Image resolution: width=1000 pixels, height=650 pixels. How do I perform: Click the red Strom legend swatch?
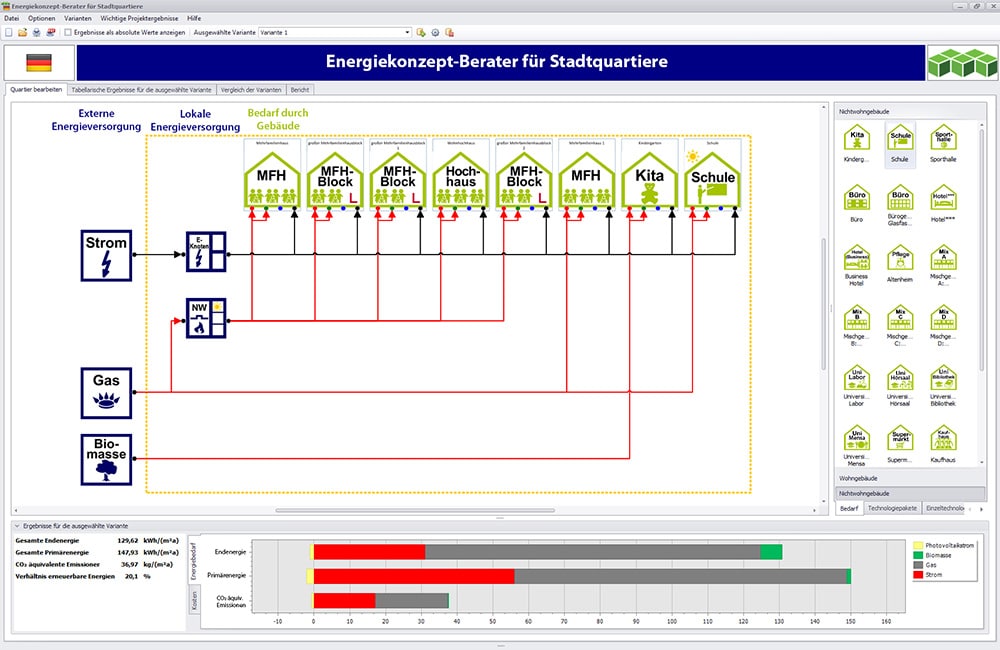(917, 575)
